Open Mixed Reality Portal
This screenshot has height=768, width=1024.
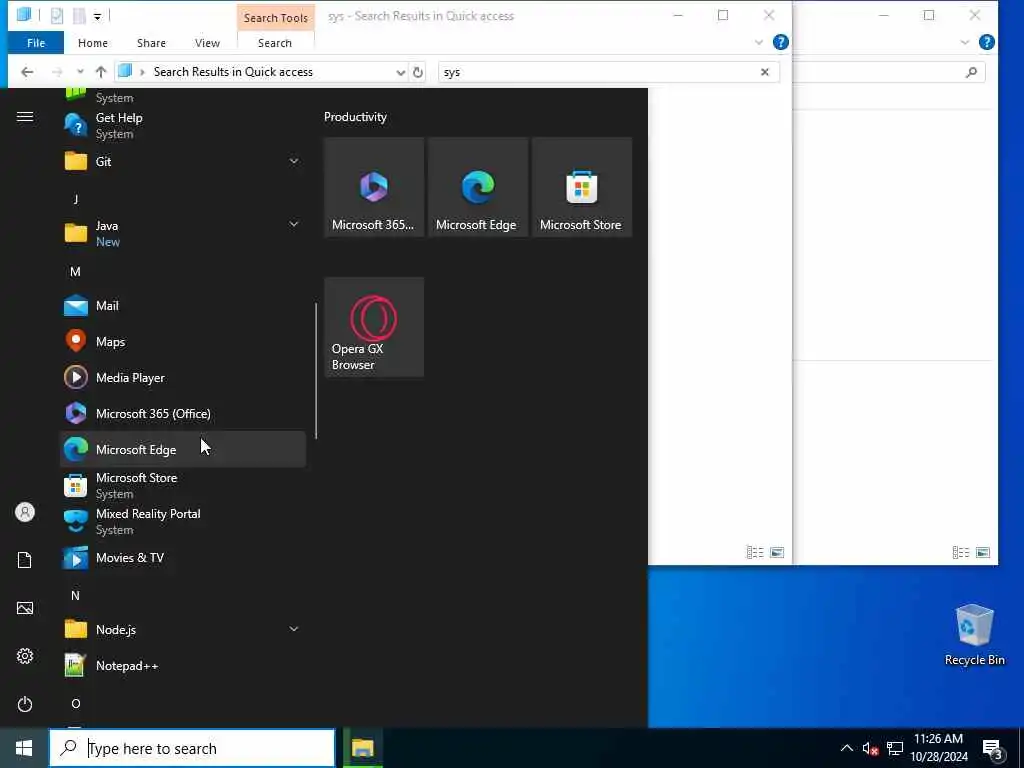click(x=182, y=521)
